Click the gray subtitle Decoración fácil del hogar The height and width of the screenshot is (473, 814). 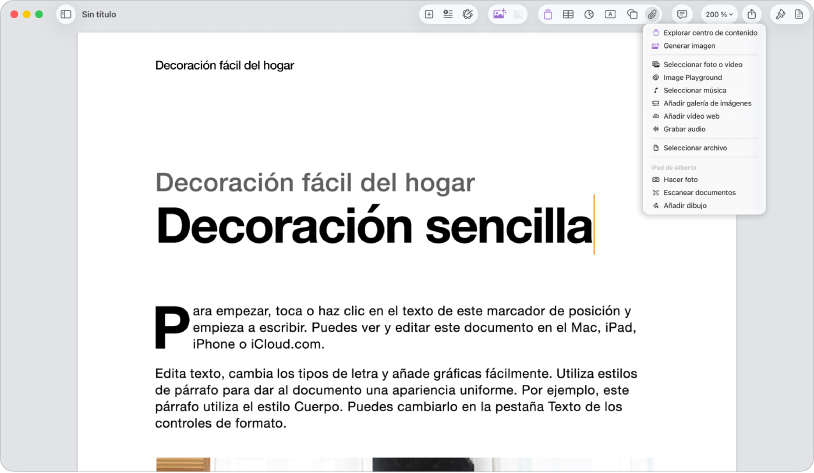click(315, 183)
